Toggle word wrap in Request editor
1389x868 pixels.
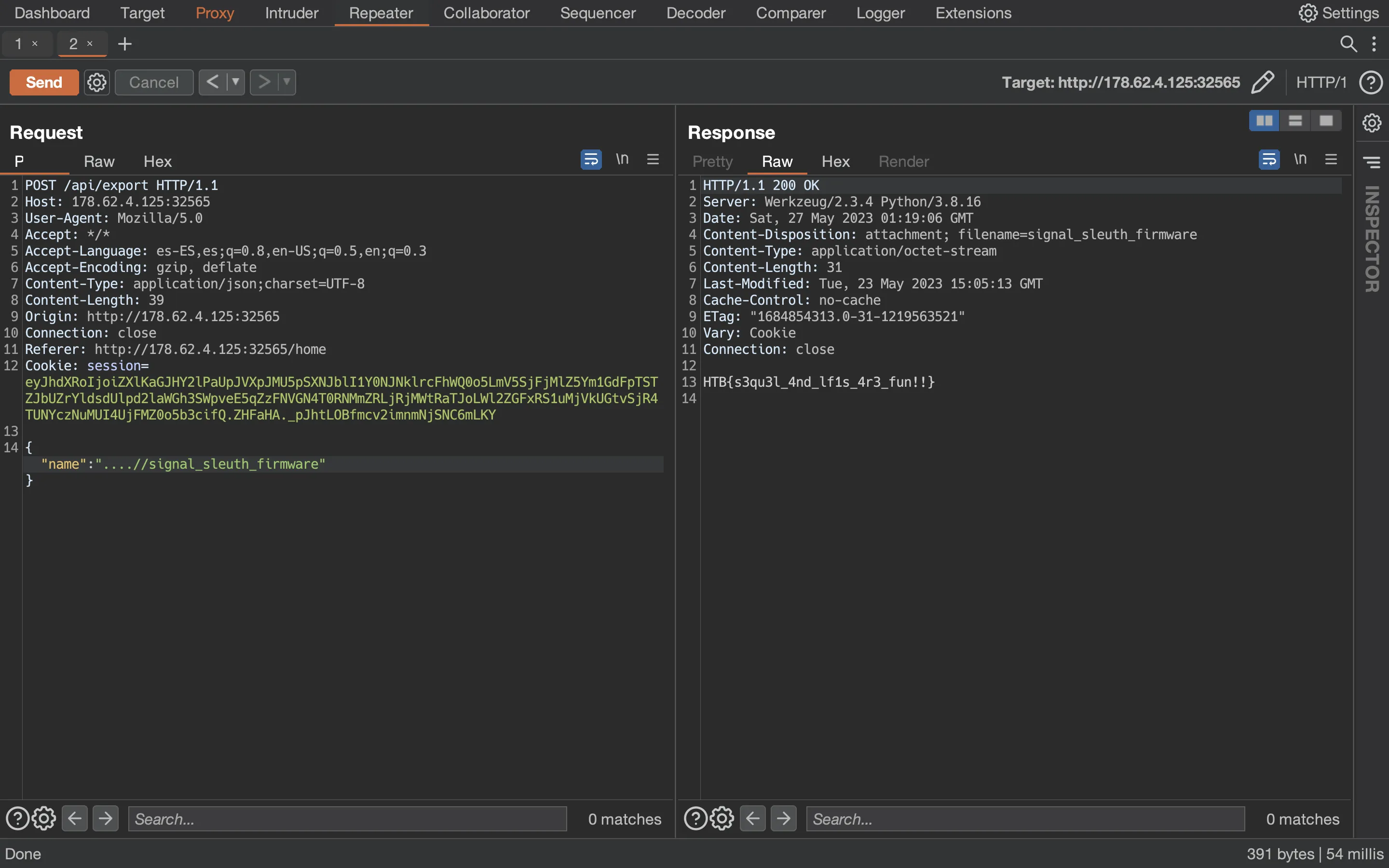[x=591, y=159]
